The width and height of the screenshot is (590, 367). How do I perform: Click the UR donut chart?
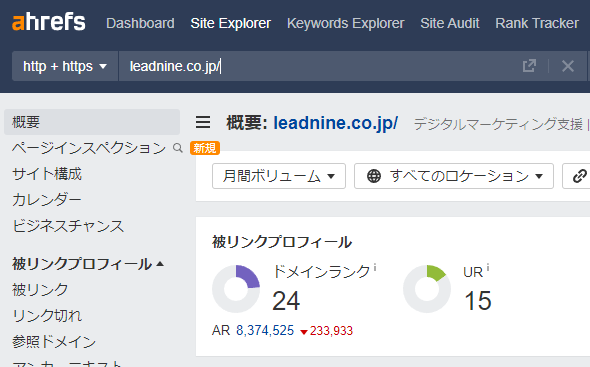(427, 289)
